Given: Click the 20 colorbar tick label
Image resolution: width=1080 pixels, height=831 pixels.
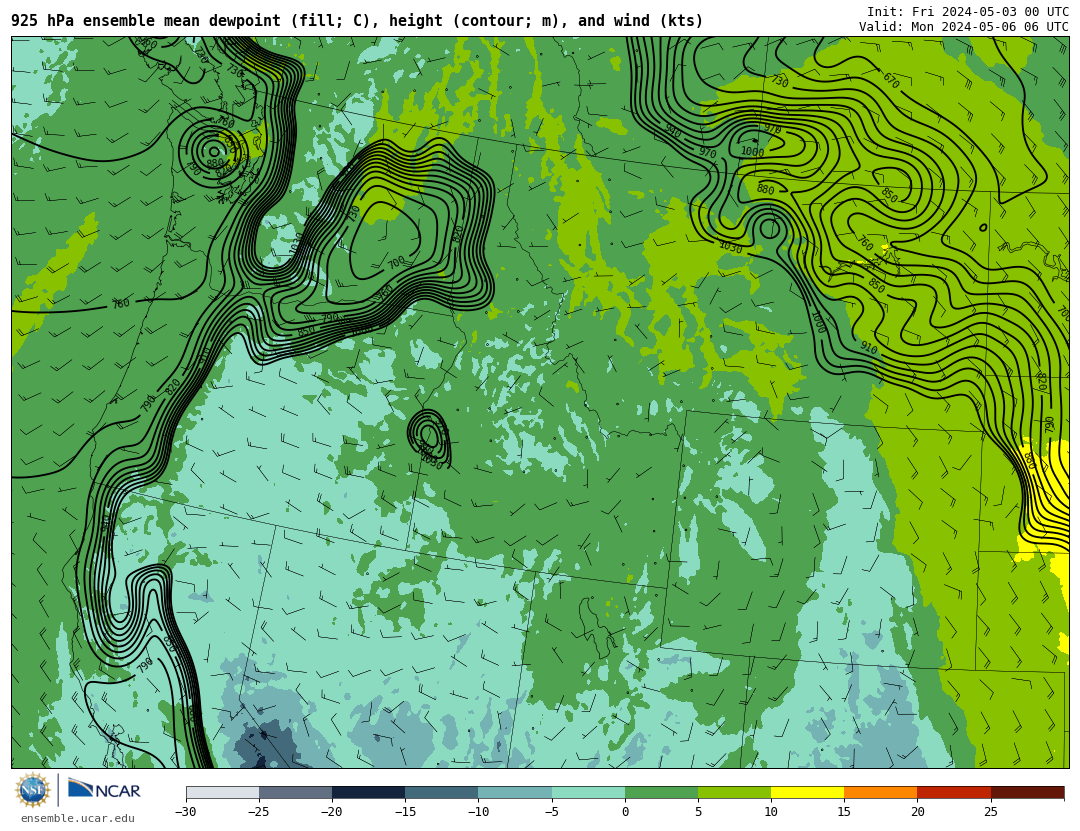Looking at the screenshot, I should click(x=917, y=812).
